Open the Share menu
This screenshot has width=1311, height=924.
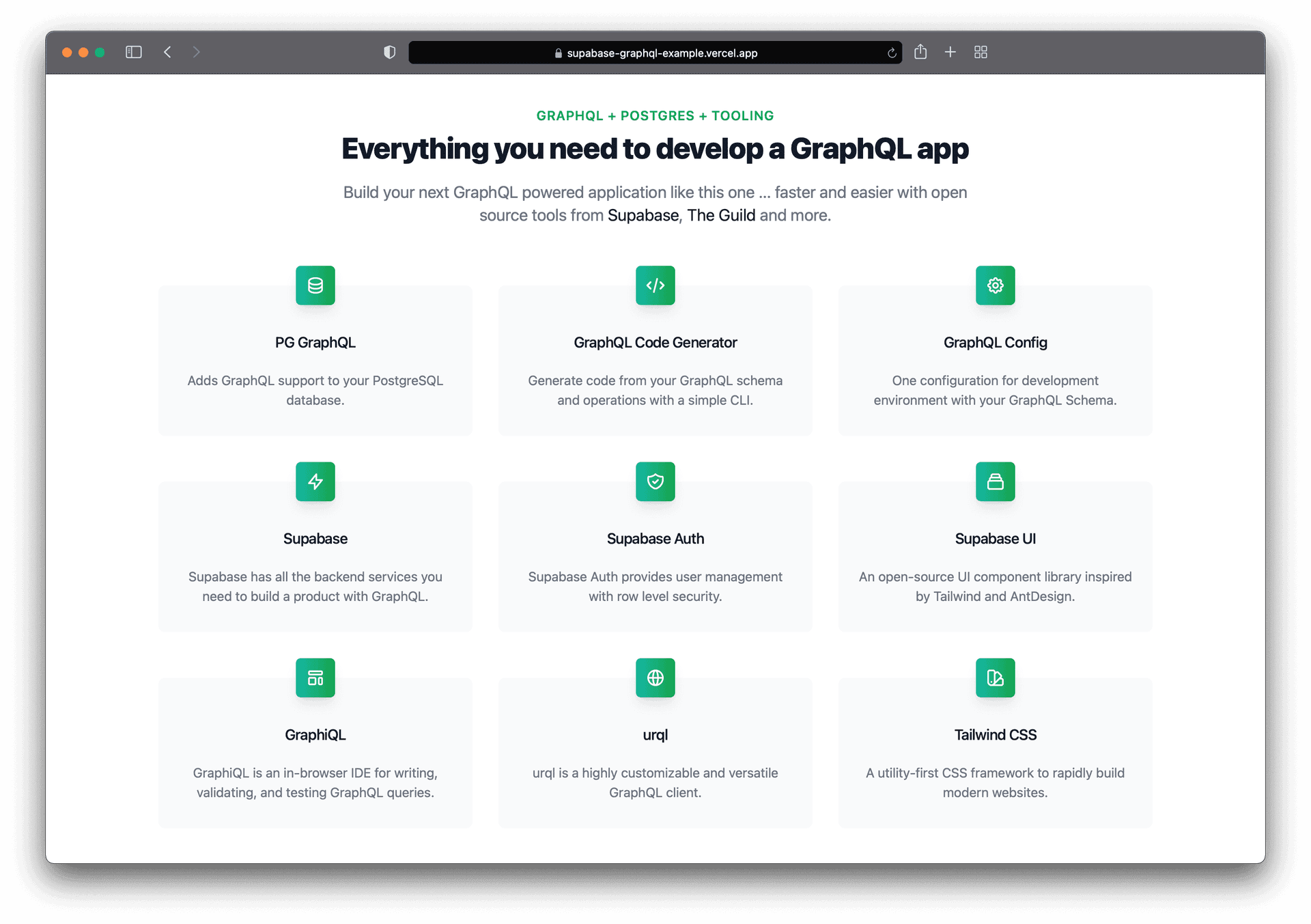click(921, 52)
